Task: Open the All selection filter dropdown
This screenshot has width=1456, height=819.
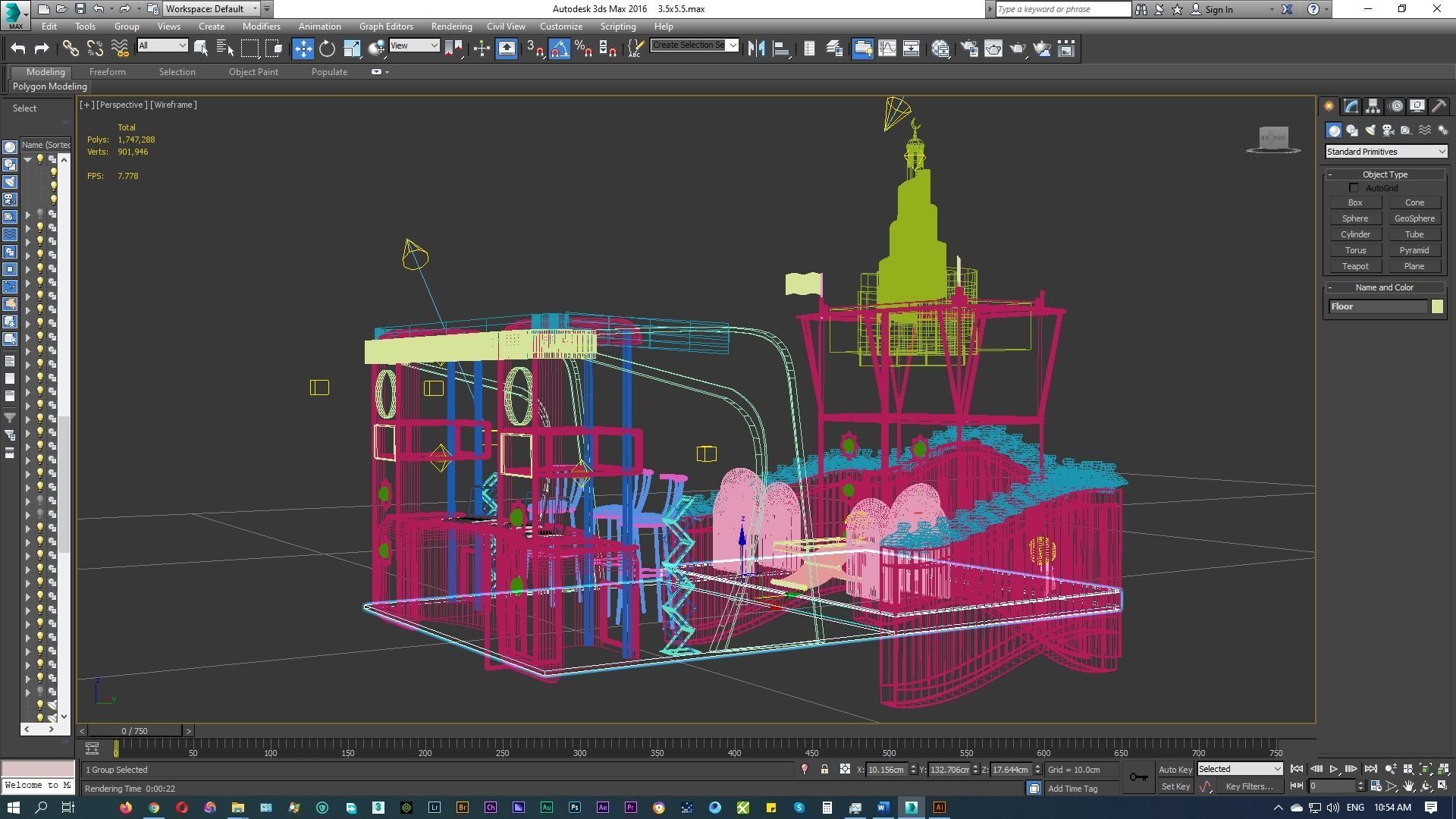Action: tap(162, 45)
